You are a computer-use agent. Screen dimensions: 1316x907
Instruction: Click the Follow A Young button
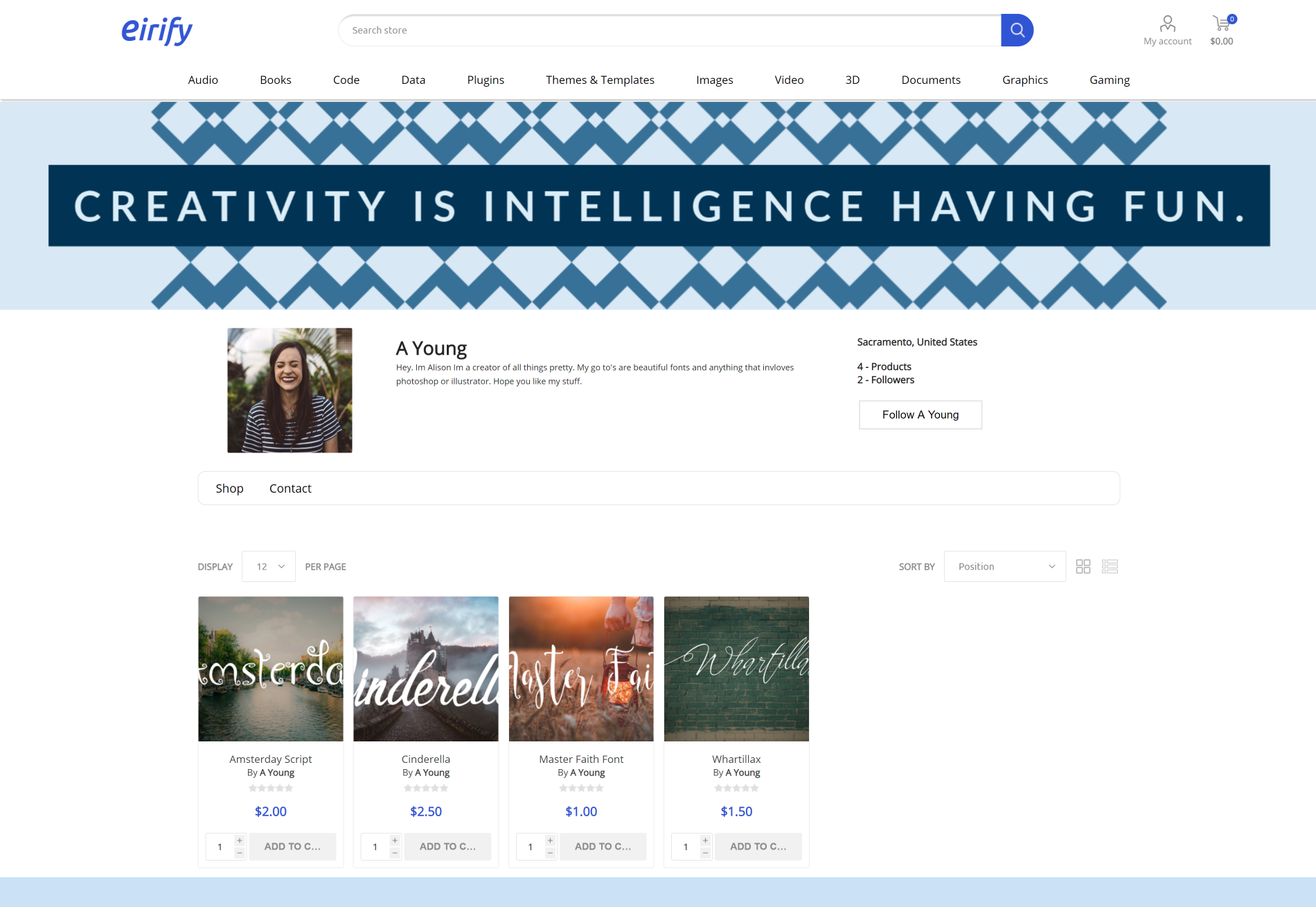click(x=921, y=414)
